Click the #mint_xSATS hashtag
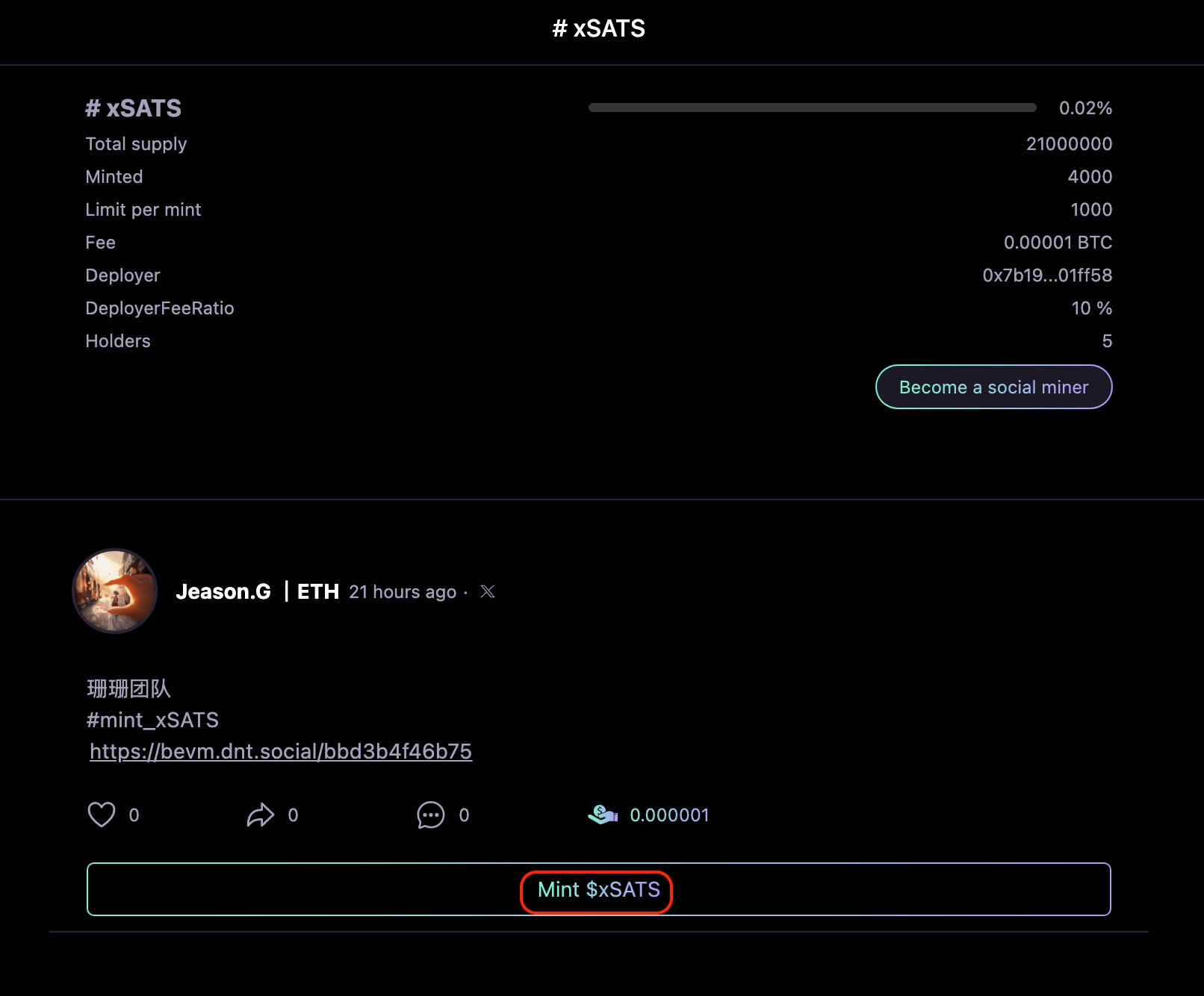 (152, 720)
